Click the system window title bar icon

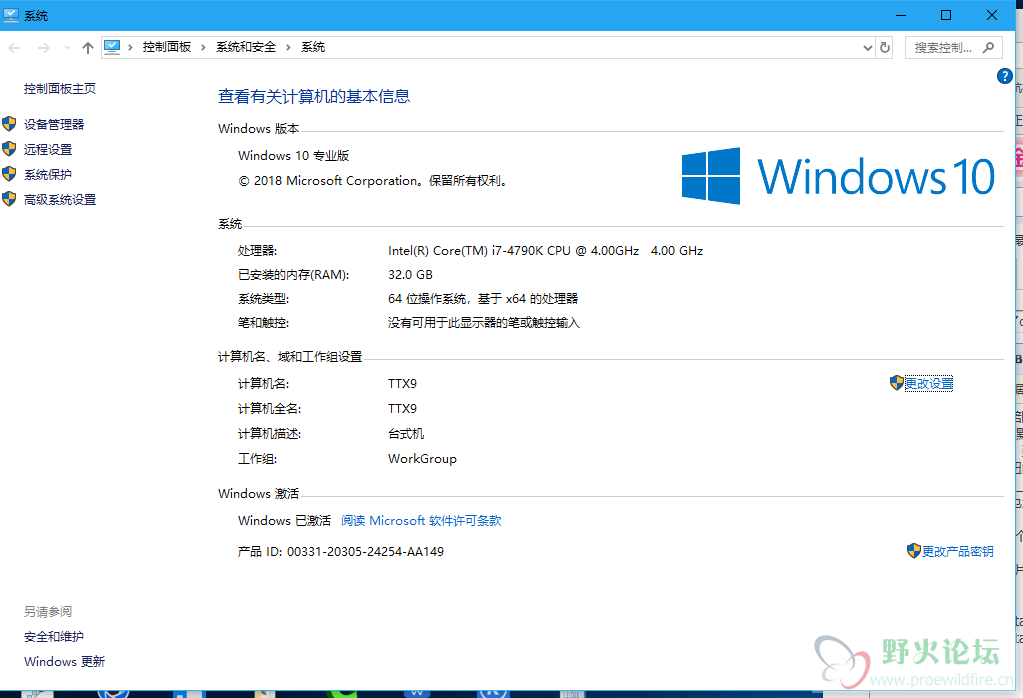coord(11,15)
